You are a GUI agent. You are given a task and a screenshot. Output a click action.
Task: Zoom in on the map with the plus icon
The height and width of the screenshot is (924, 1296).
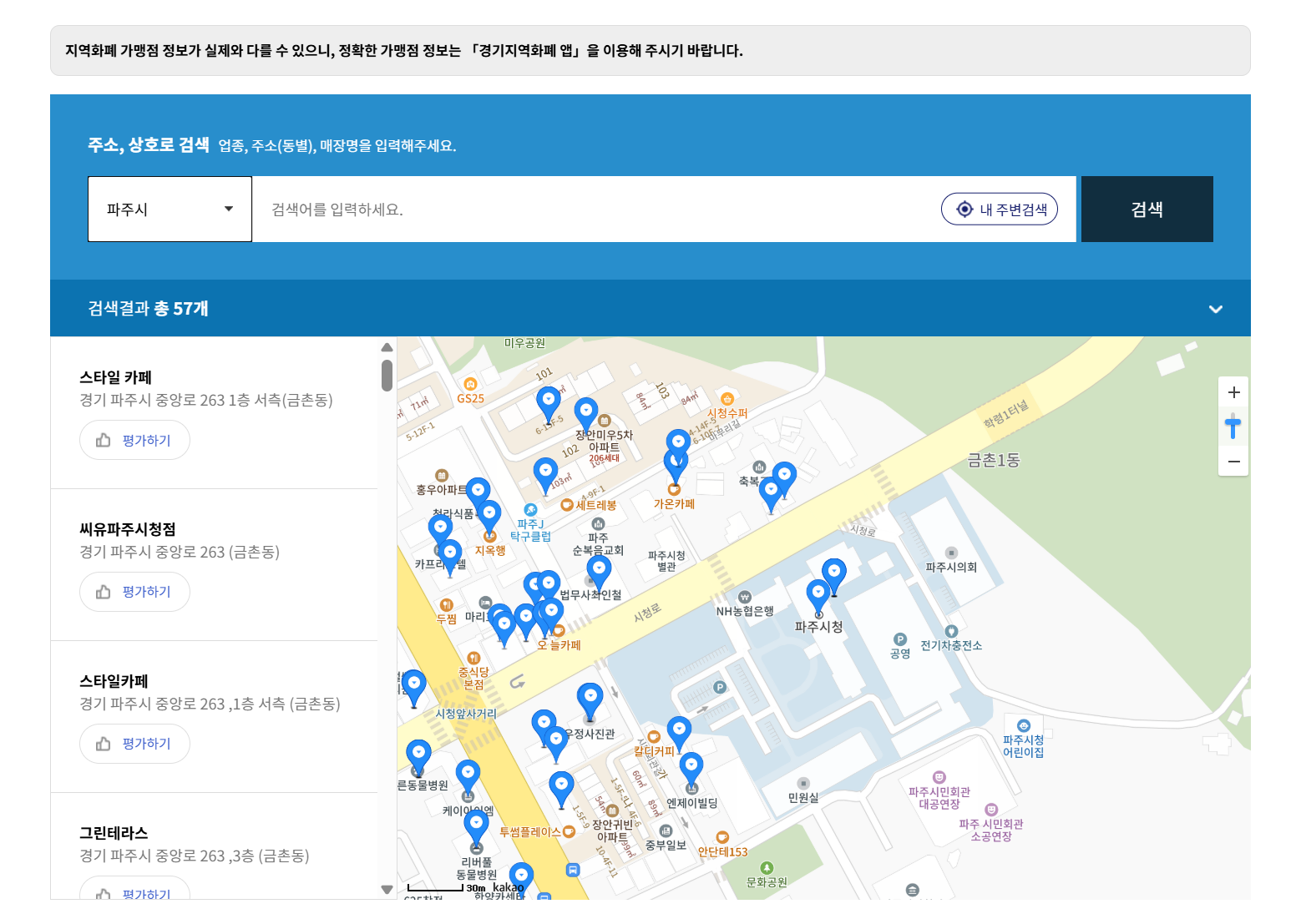click(1233, 392)
